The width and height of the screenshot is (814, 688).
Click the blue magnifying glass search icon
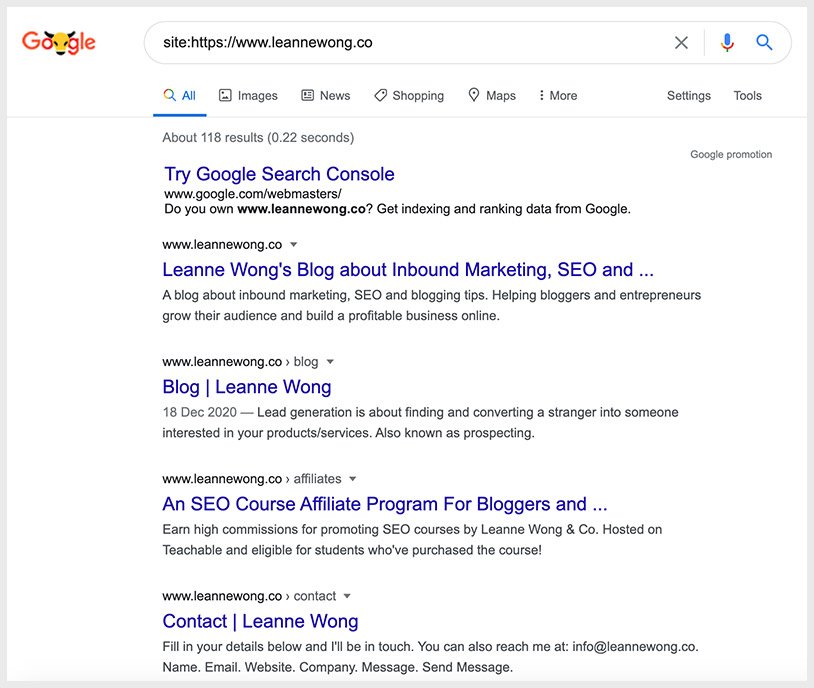(764, 43)
